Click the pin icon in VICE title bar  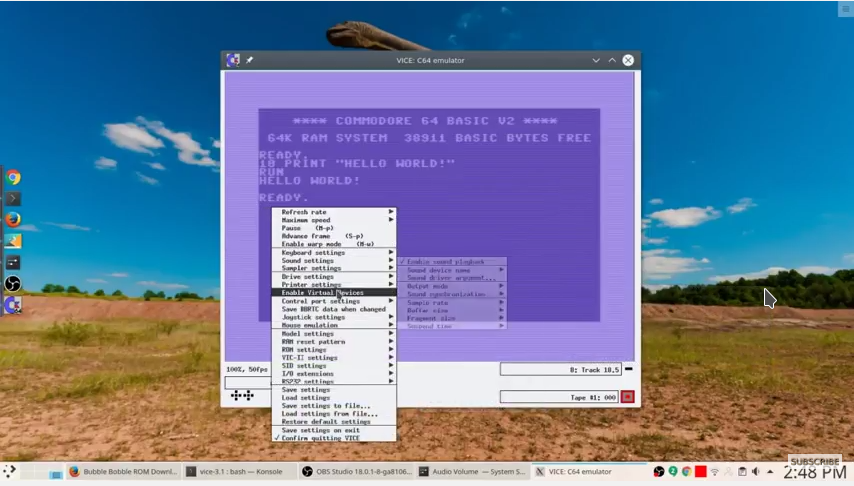tap(249, 60)
